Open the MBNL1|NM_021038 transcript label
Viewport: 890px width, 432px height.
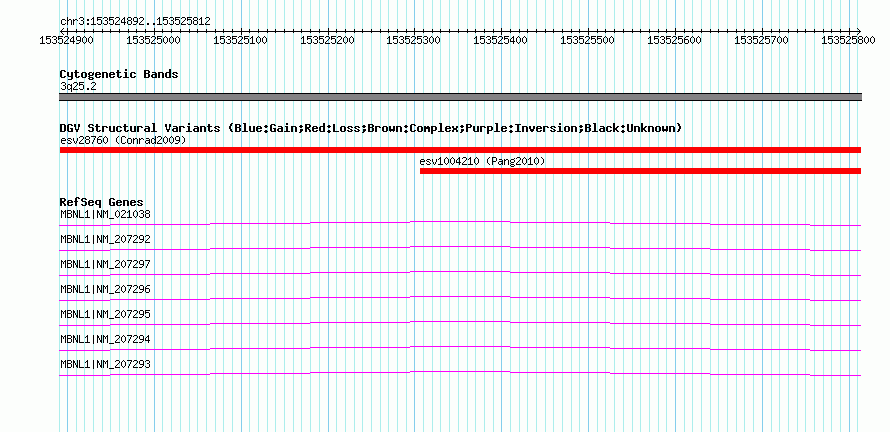tap(106, 215)
